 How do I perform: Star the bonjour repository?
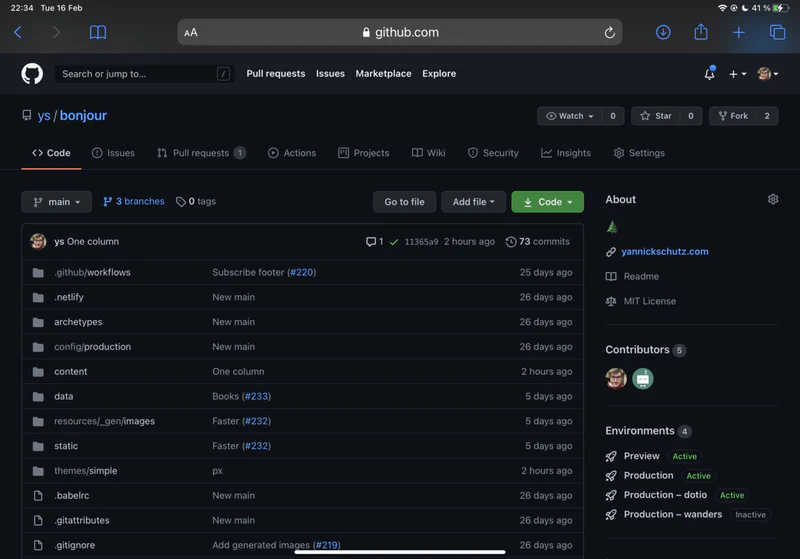[x=656, y=116]
